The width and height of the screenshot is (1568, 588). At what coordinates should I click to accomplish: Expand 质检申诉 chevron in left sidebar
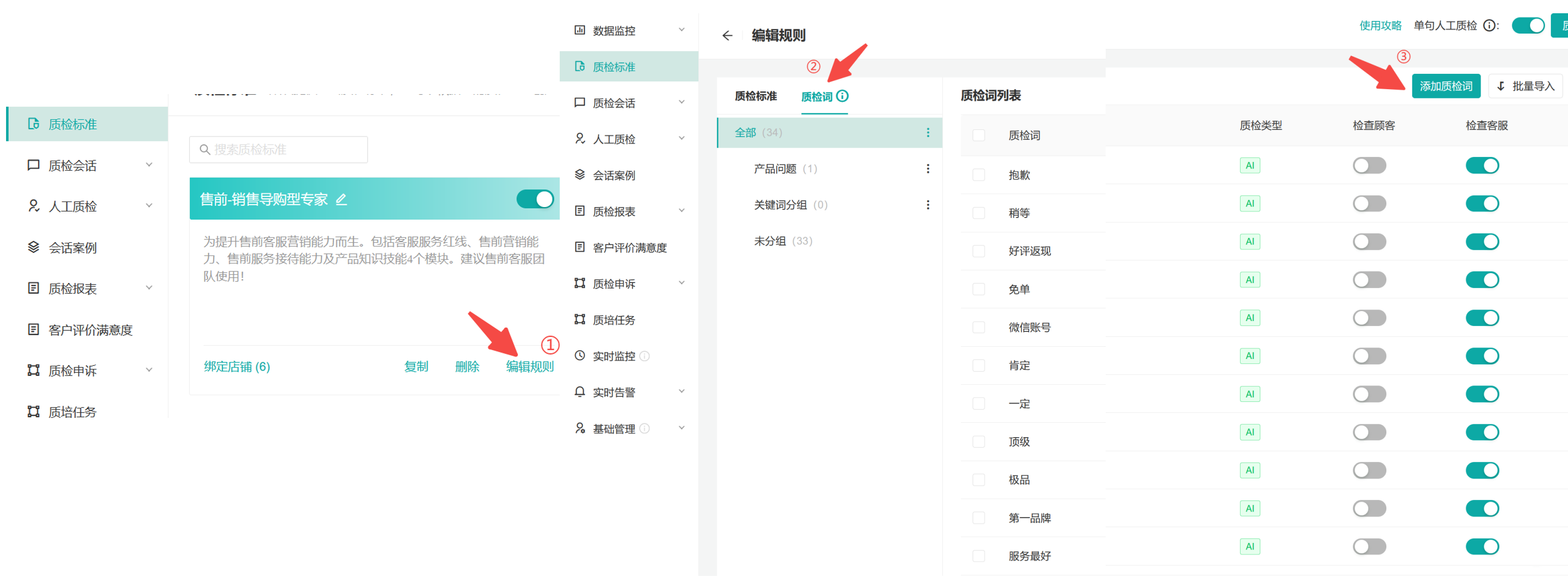tap(149, 369)
